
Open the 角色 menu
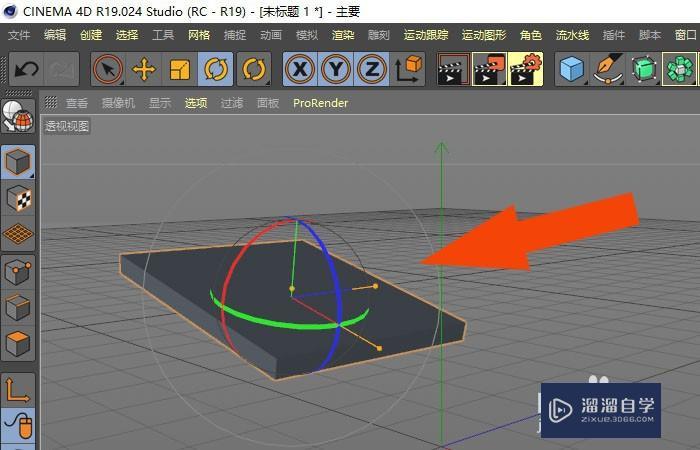pos(531,35)
